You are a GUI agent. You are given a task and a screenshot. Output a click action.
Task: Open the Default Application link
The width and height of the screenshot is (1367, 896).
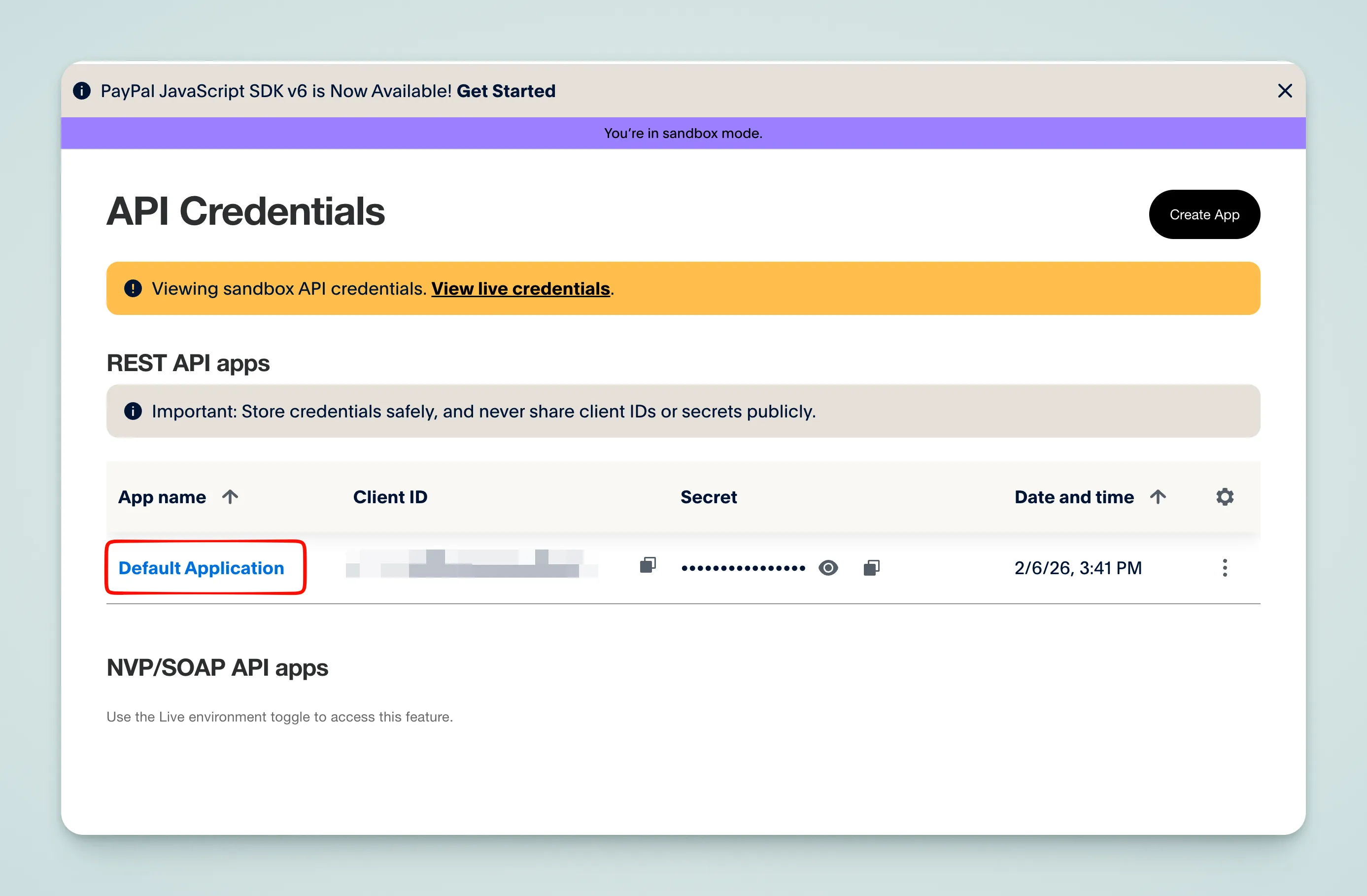[201, 568]
